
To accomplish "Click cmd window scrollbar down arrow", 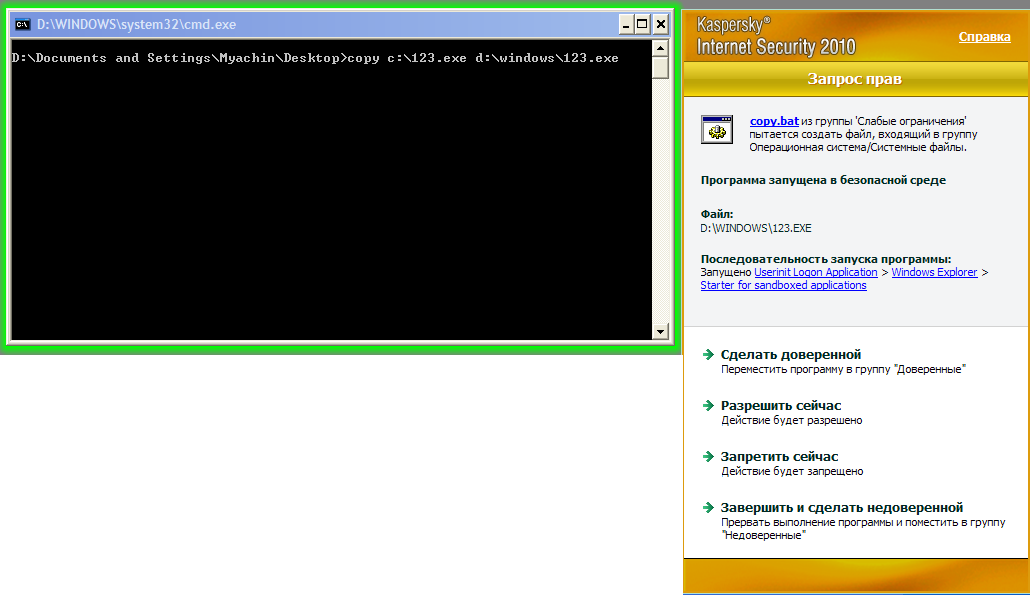I will (660, 332).
